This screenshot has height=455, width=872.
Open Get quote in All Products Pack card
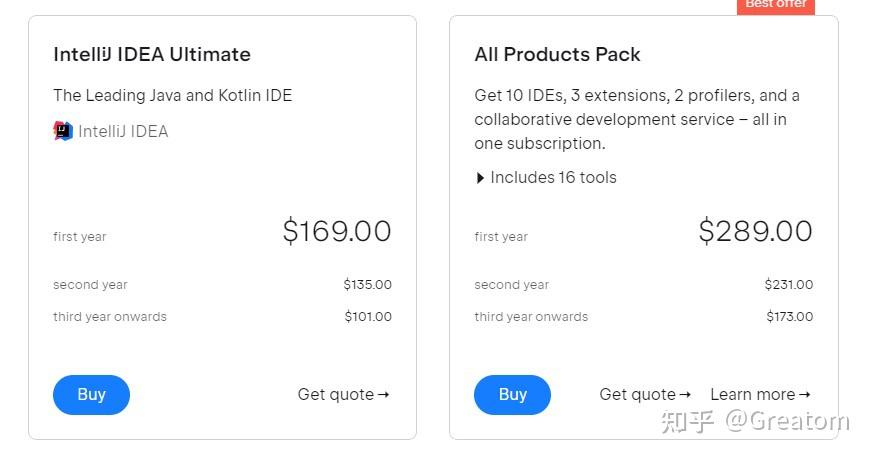pos(645,394)
